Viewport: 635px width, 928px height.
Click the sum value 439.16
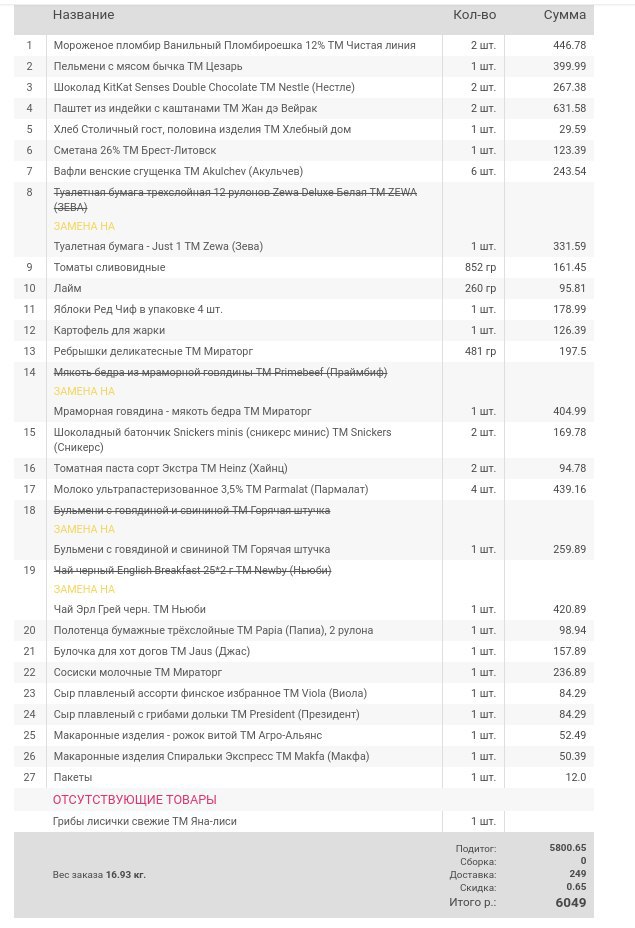(569, 489)
